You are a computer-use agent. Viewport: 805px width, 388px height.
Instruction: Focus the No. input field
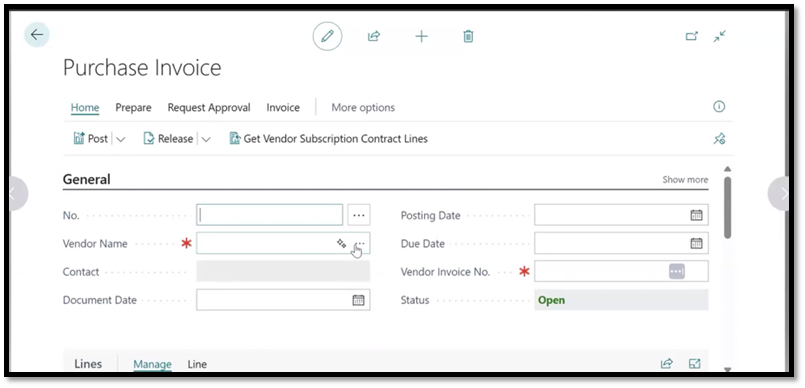pos(270,215)
